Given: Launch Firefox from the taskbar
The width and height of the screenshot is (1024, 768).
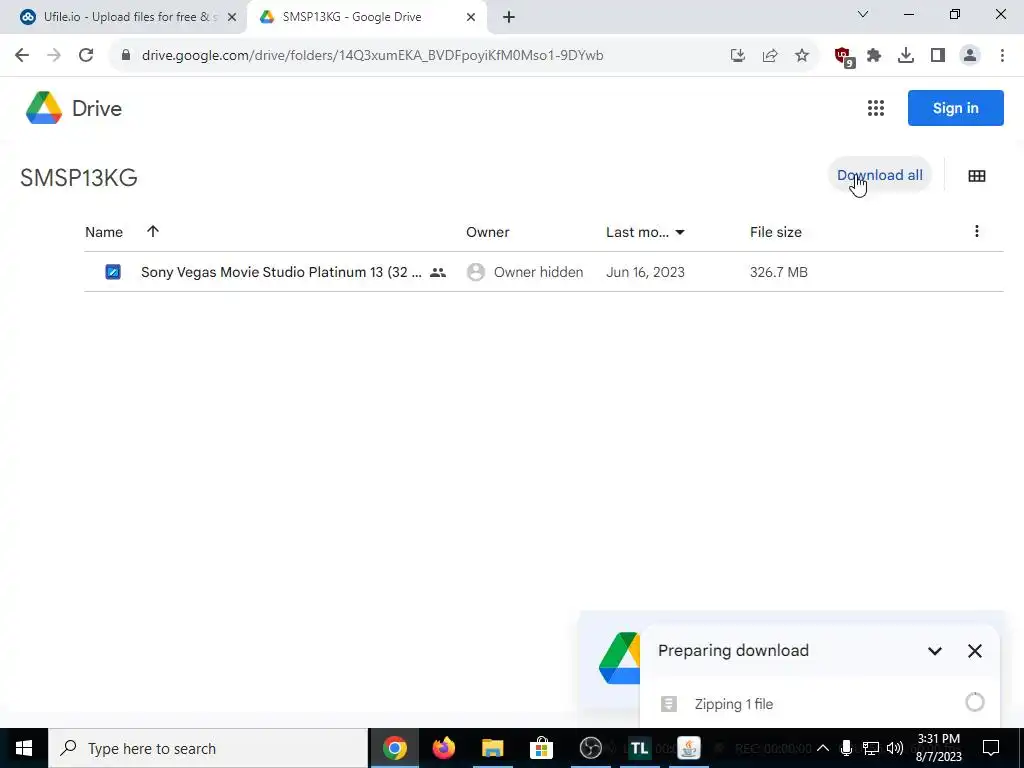Looking at the screenshot, I should click(443, 748).
